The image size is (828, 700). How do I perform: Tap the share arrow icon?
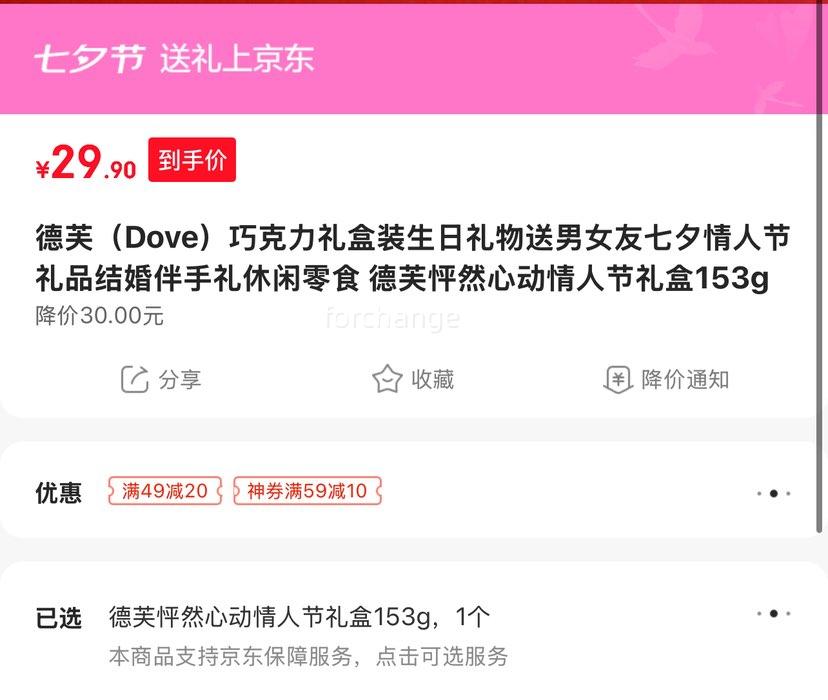coord(135,379)
